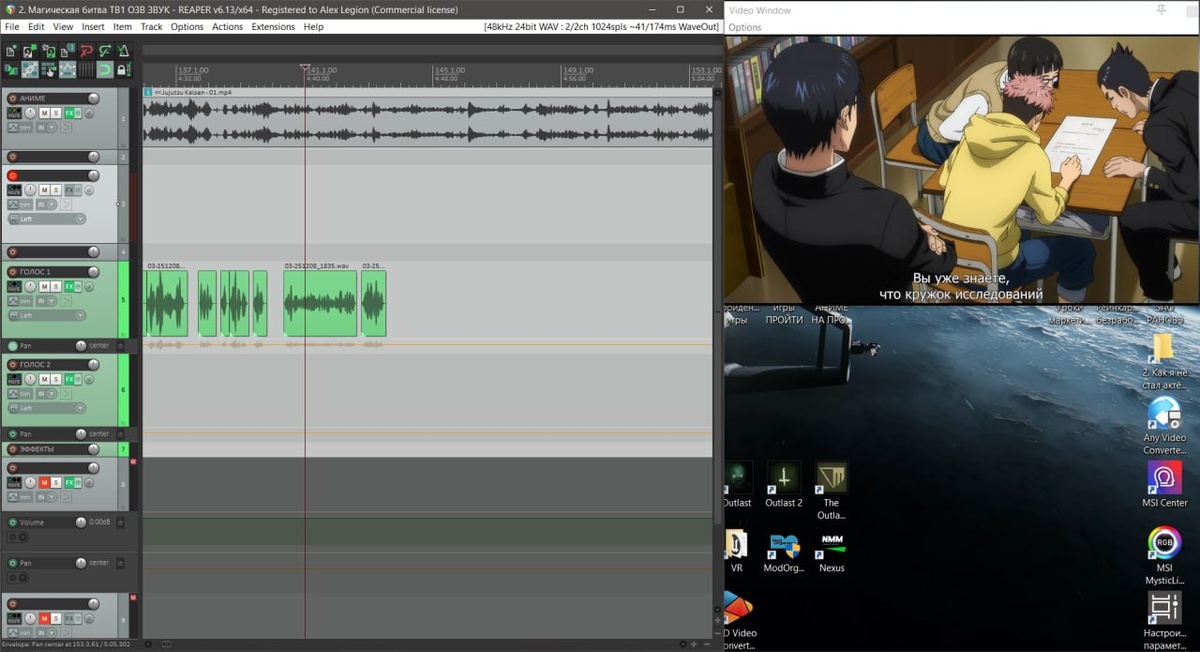Open the Actions menu
Screen dimensions: 1200x652
(x=227, y=27)
